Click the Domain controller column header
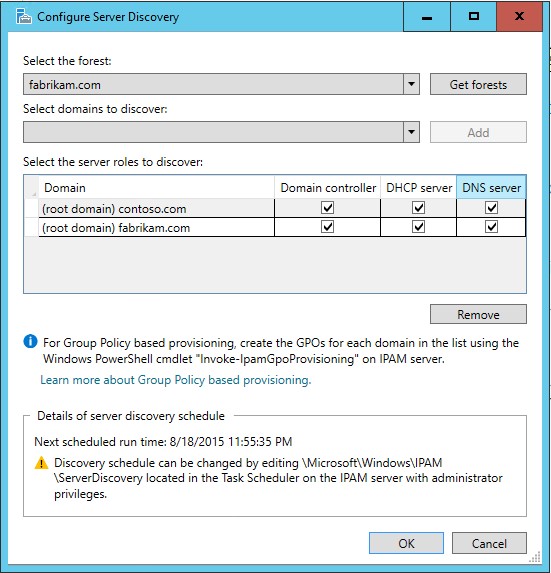The width and height of the screenshot is (551, 573). pos(328,187)
